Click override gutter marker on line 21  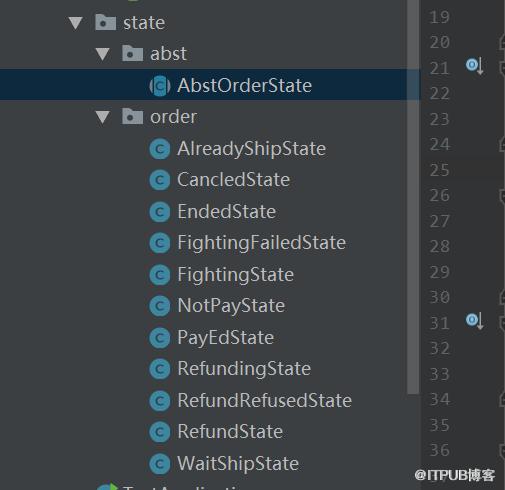point(475,66)
